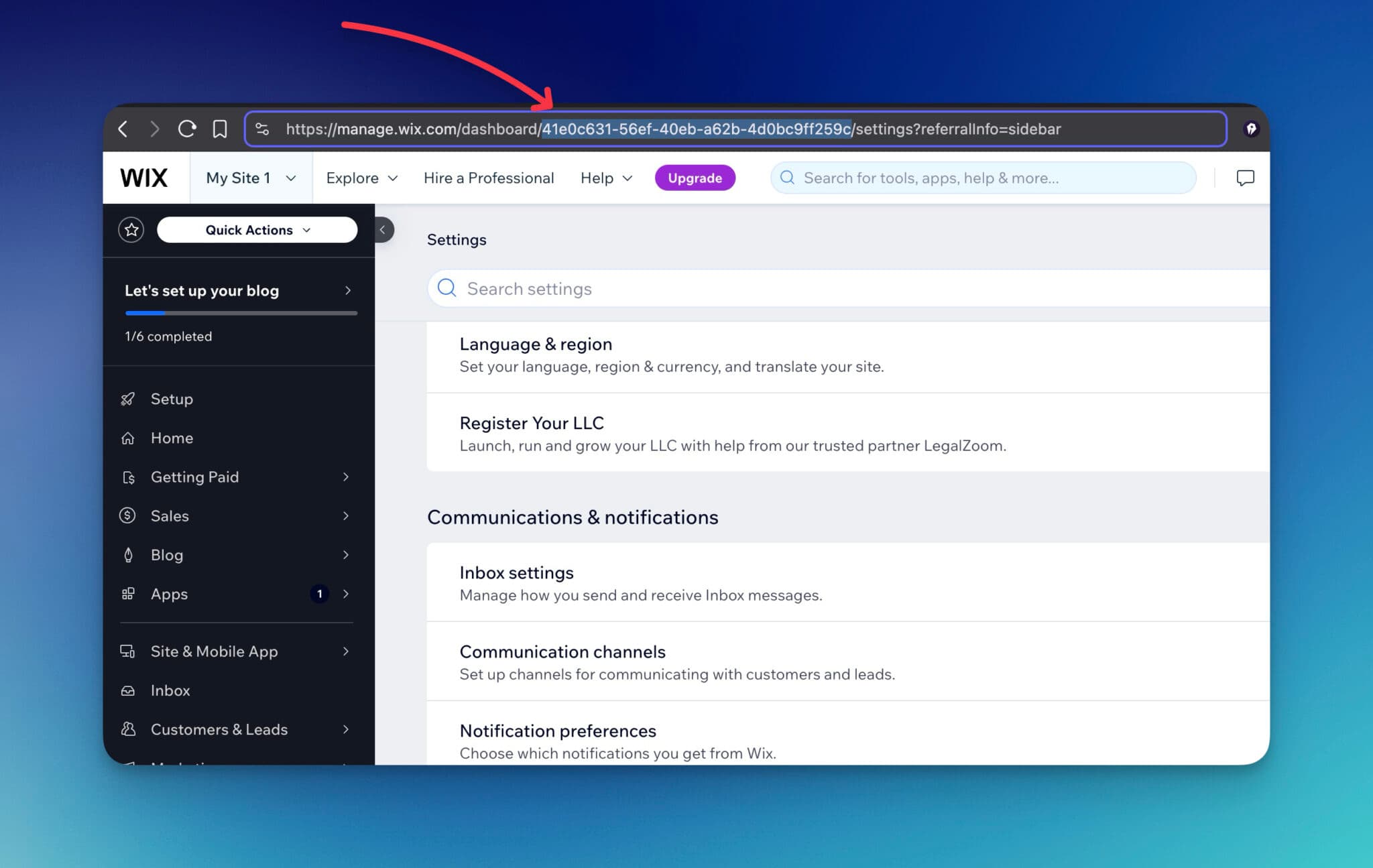Image resolution: width=1373 pixels, height=868 pixels.
Task: Open site info icon in address bar
Action: coord(262,129)
